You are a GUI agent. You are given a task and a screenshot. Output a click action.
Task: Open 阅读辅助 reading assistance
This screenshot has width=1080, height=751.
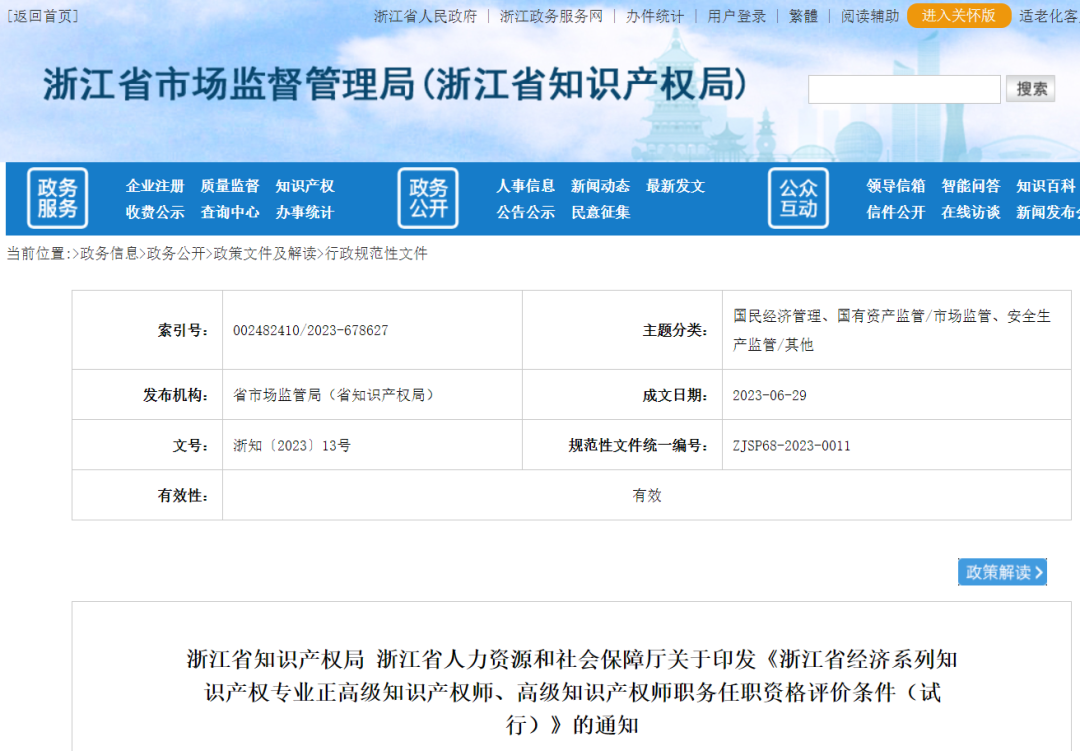click(869, 16)
